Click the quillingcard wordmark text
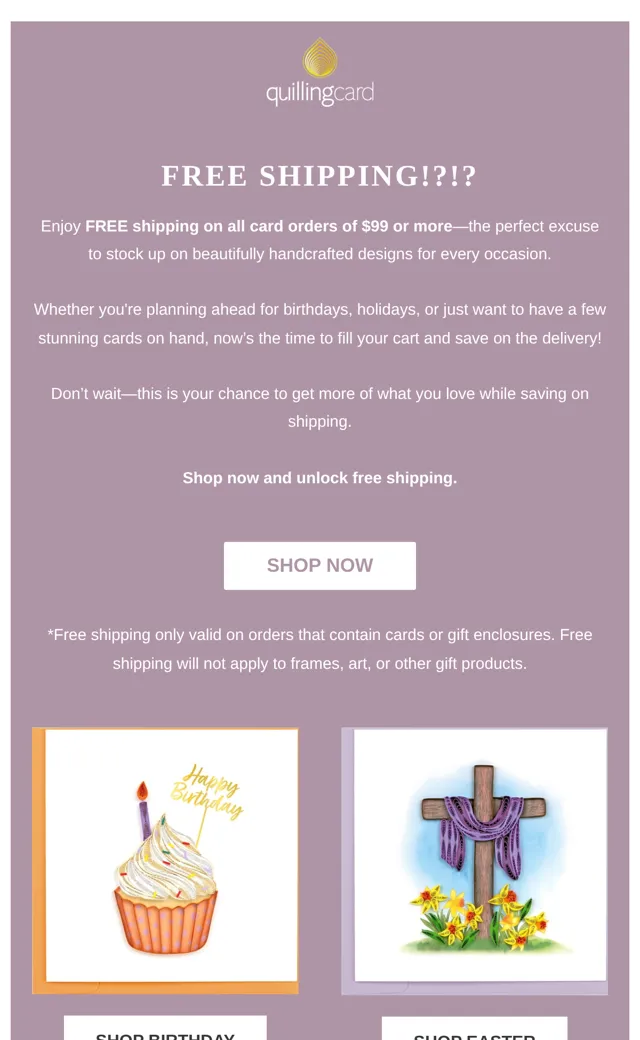Viewport: 640px width, 1040px height. coord(320,93)
